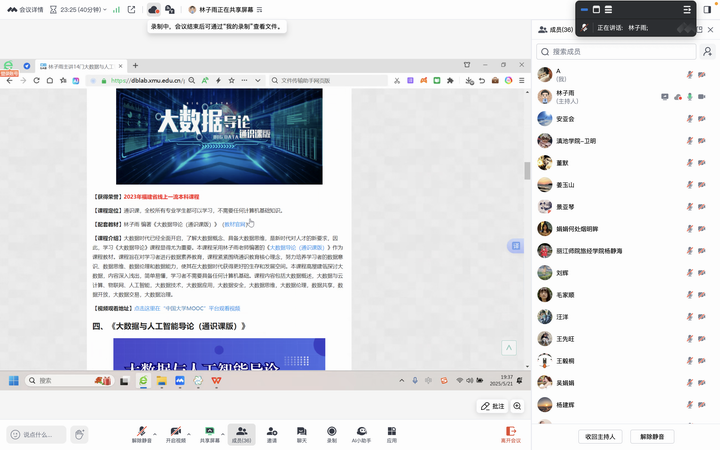Viewport: 720px width, 450px height.
Task: Click the 离开会议 leave meeting button
Action: (x=511, y=434)
